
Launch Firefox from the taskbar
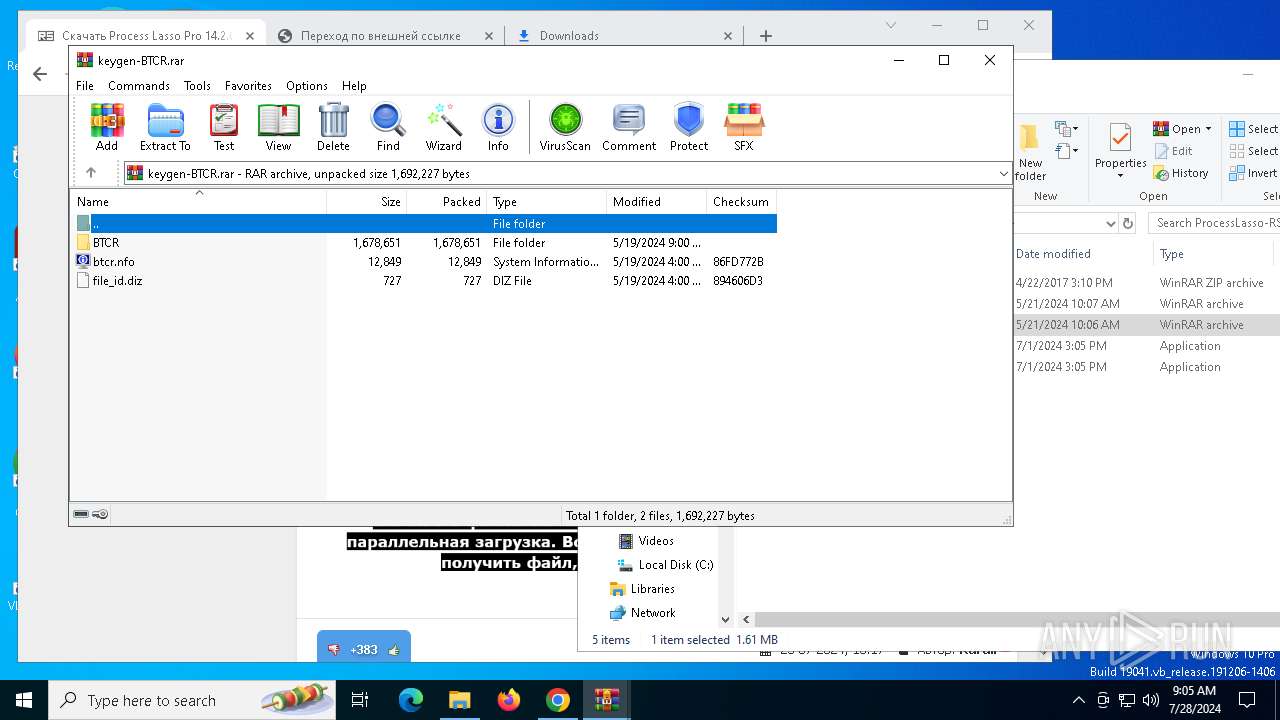point(509,700)
